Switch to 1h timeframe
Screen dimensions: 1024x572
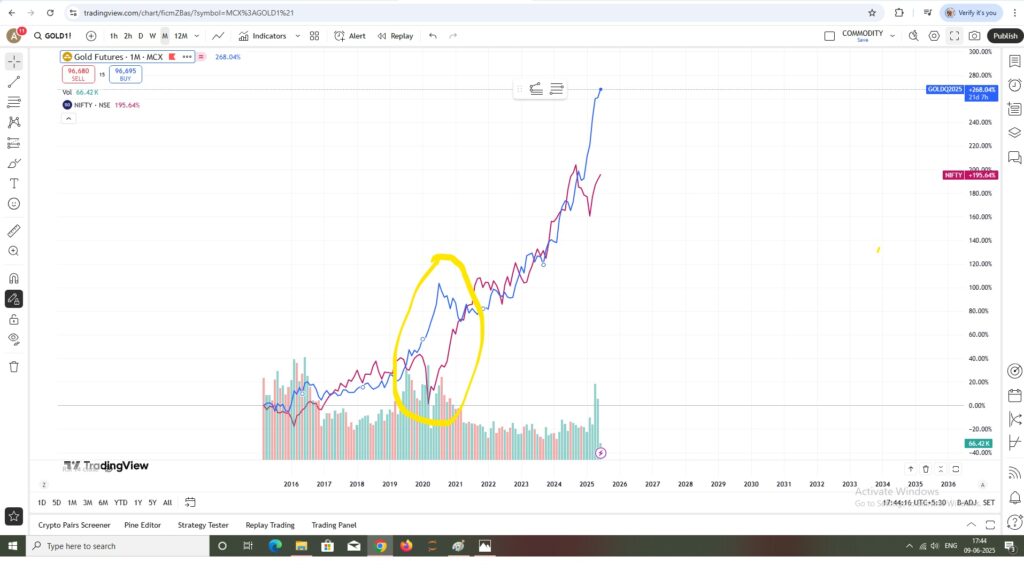pos(114,36)
